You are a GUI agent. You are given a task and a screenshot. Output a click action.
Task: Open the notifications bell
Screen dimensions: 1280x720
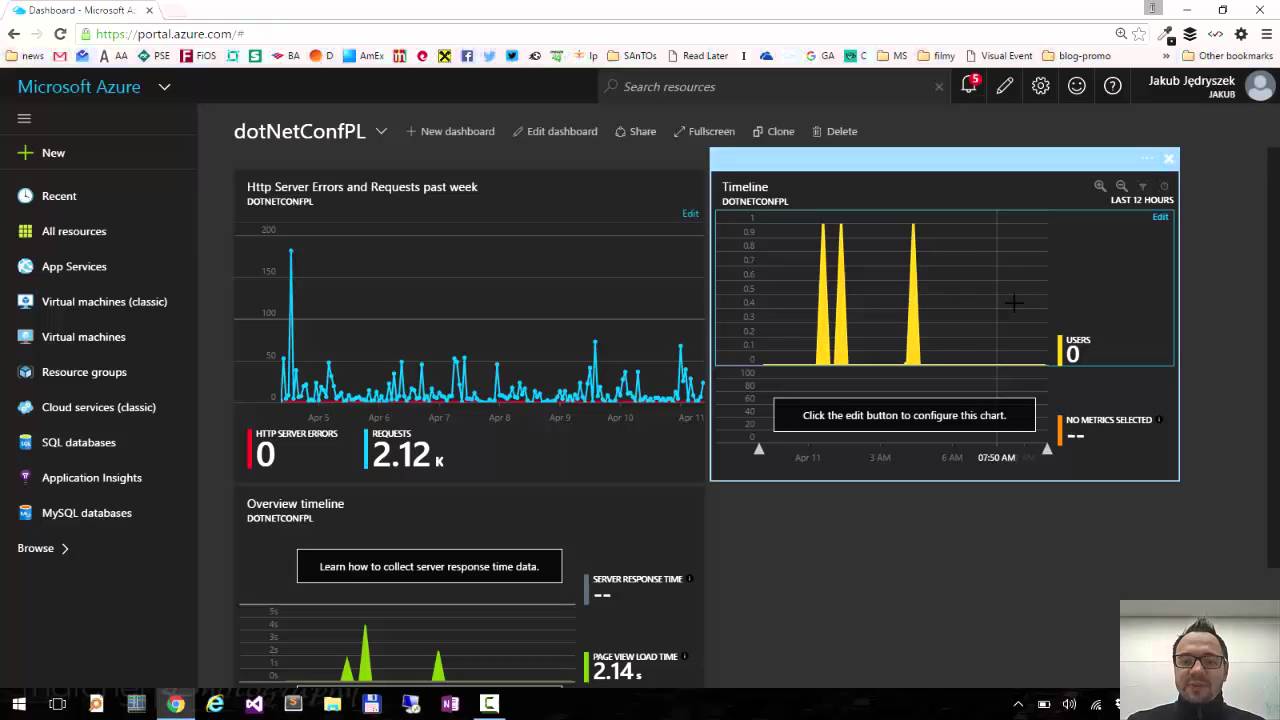(969, 86)
